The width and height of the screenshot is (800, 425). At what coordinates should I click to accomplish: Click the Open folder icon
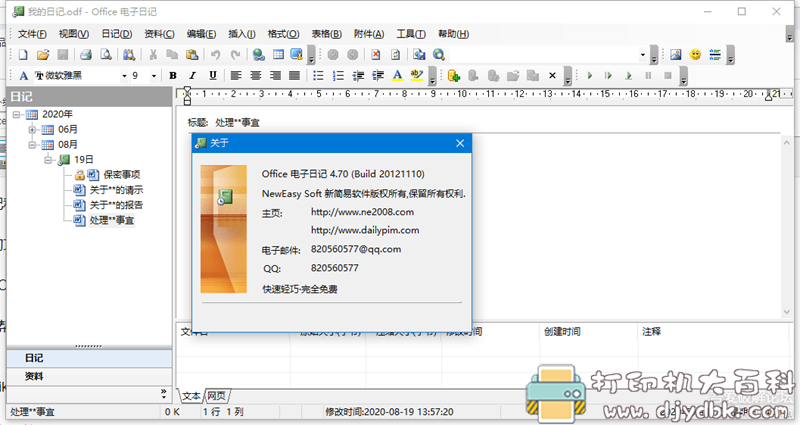pos(43,55)
